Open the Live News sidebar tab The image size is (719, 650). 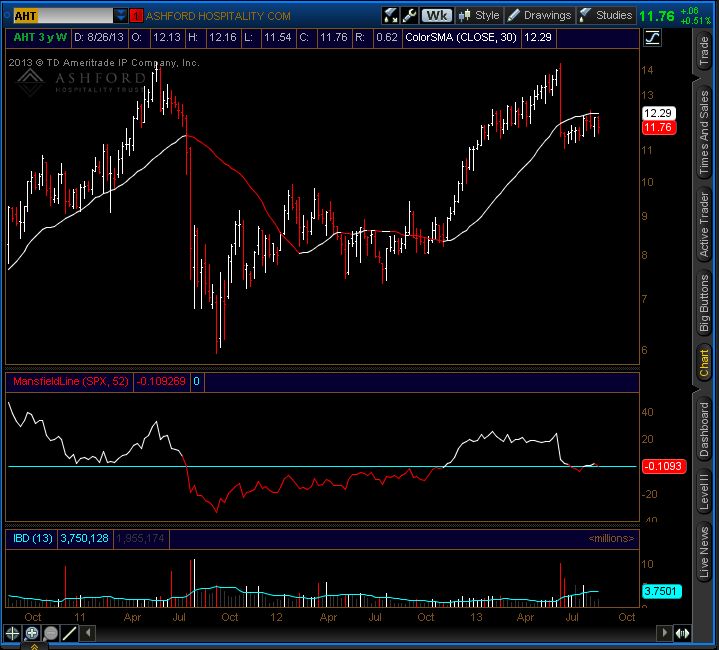tap(704, 552)
